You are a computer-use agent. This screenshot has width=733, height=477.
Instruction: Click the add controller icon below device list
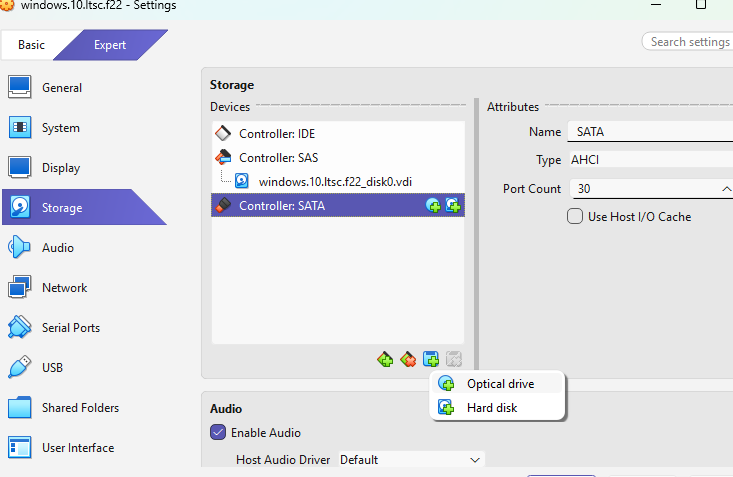(x=385, y=359)
